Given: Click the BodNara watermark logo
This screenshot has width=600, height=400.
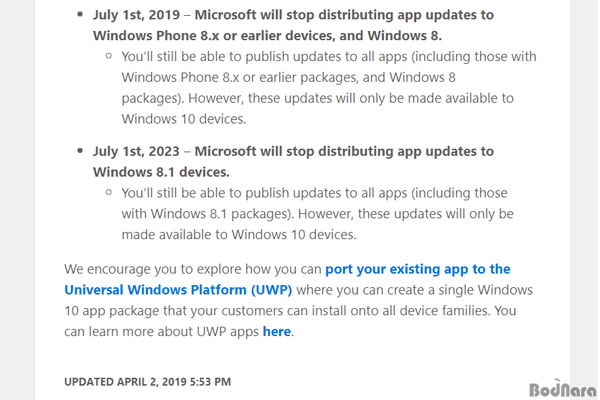Looking at the screenshot, I should (x=562, y=389).
